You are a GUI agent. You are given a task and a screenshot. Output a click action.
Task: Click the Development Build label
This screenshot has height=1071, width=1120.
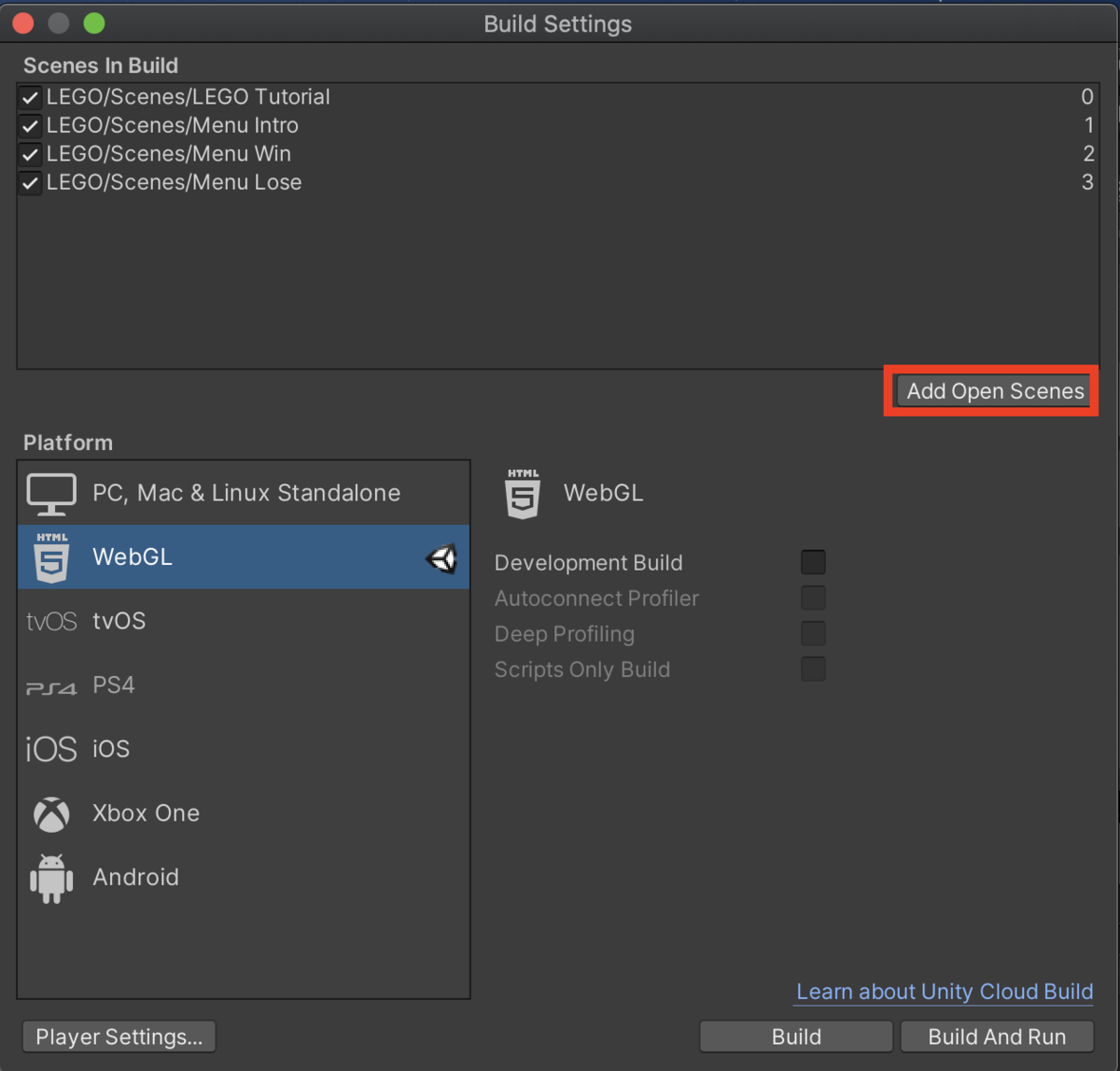[x=588, y=563]
